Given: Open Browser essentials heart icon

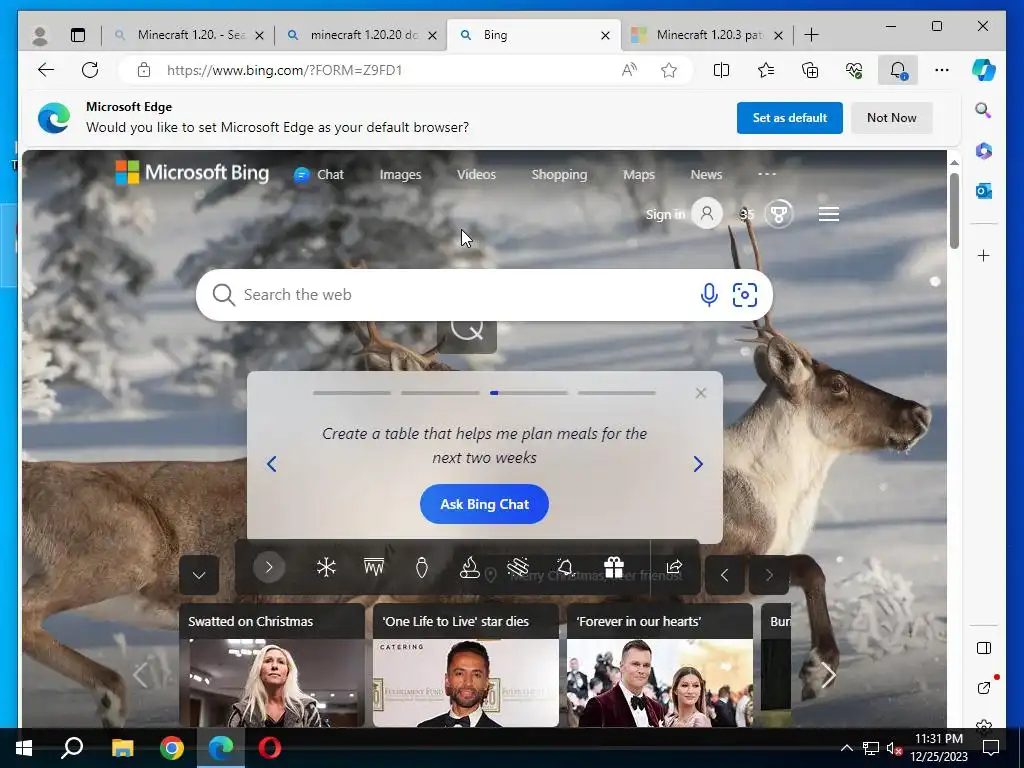Looking at the screenshot, I should pos(854,70).
